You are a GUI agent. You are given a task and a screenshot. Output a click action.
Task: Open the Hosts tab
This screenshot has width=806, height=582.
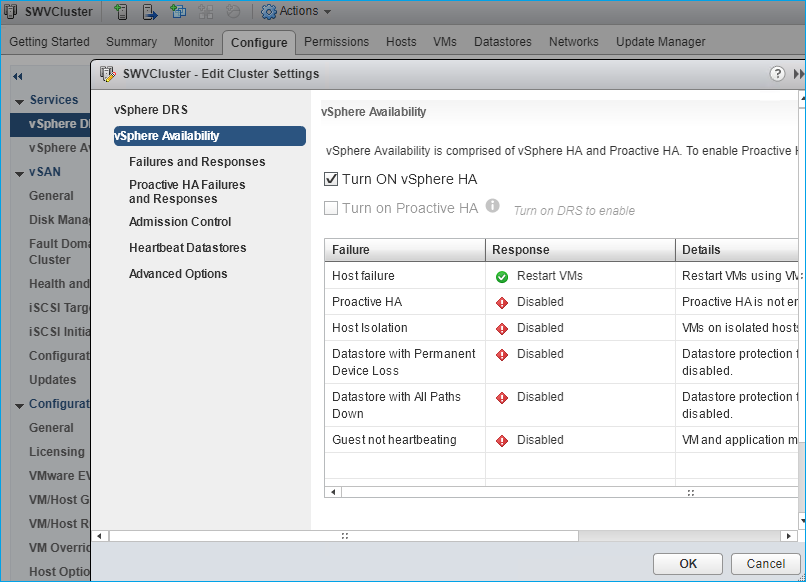pos(401,42)
